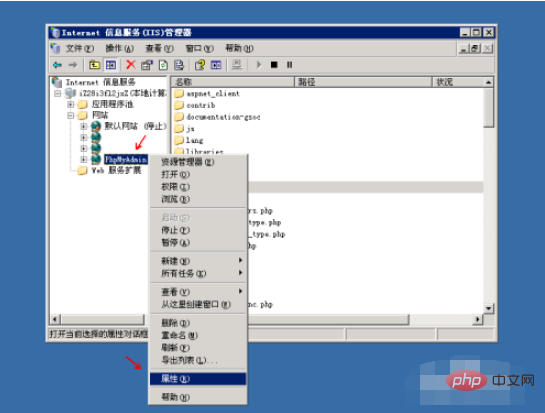The image size is (545, 413).
Task: Click the js folder icon
Action: pos(179,129)
